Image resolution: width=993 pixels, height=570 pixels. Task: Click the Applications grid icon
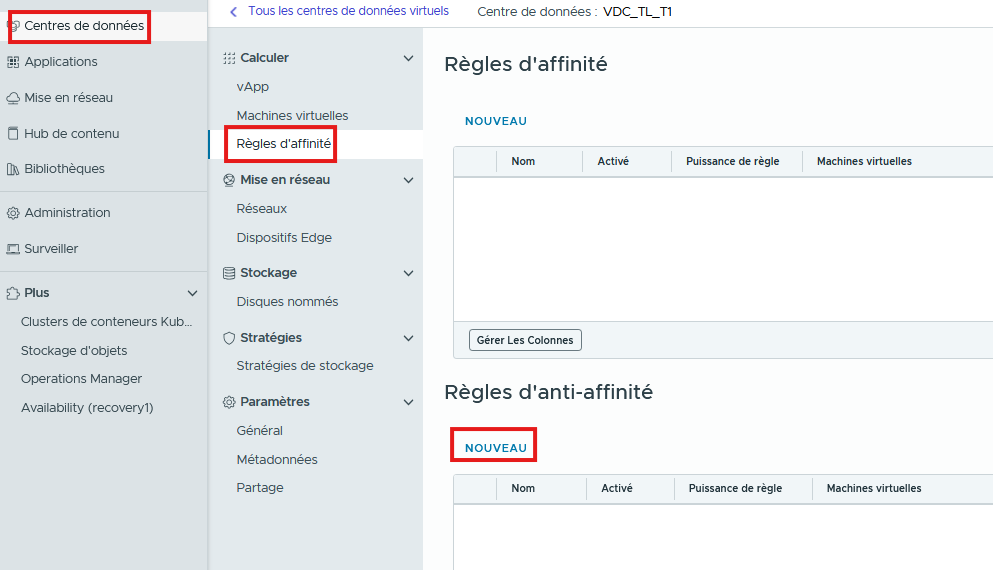tap(13, 62)
